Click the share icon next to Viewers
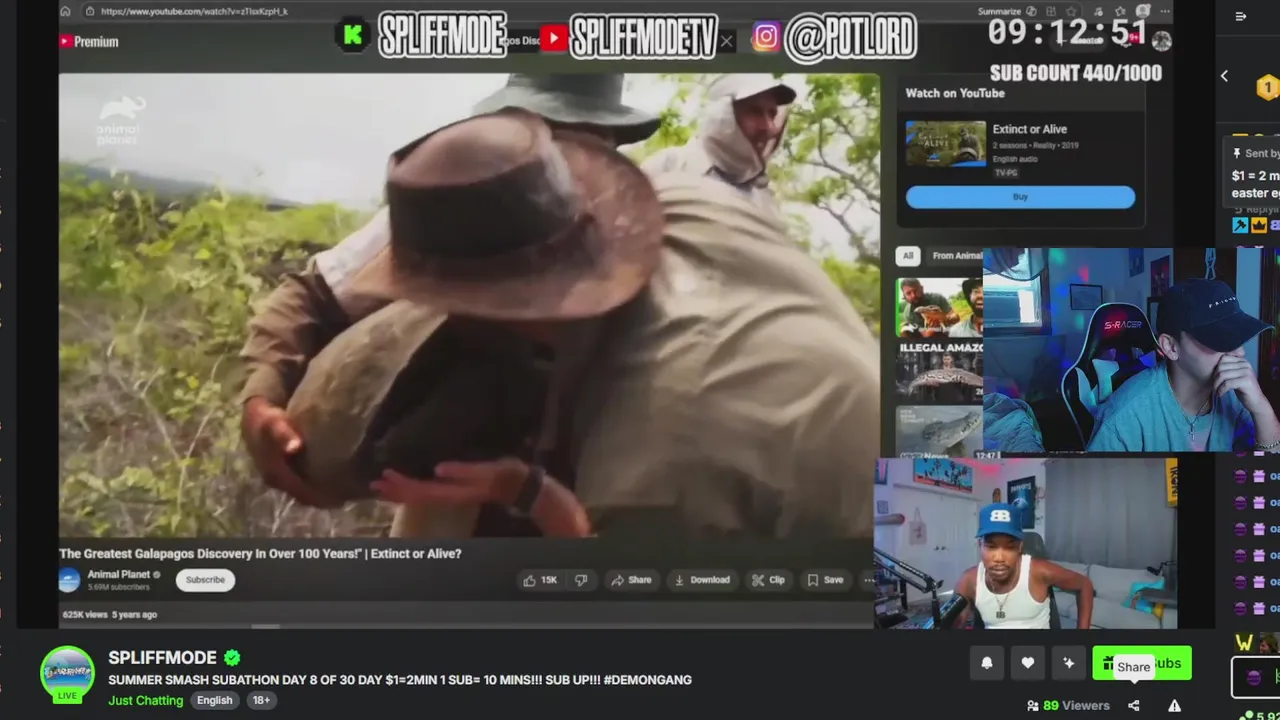Screen dimensions: 1280x720 [x=1133, y=705]
